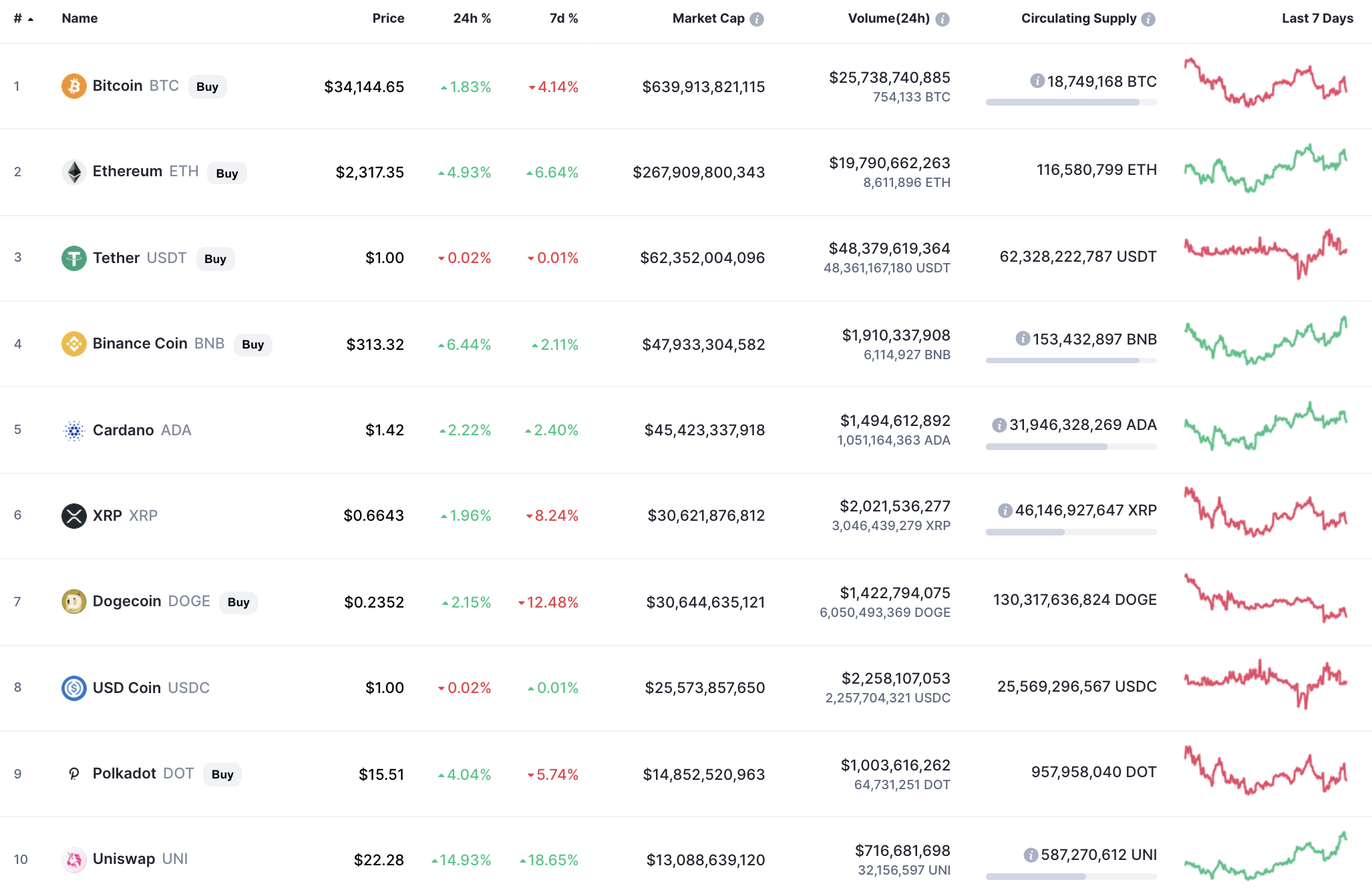
Task: Click Buy button next to Ethereum
Action: coord(227,174)
